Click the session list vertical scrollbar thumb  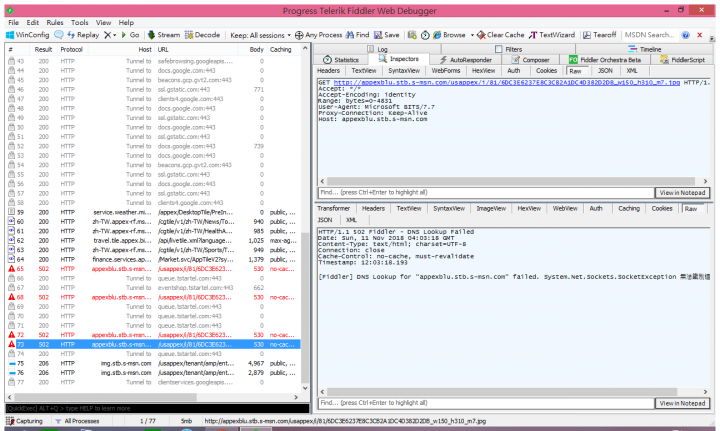pos(305,308)
